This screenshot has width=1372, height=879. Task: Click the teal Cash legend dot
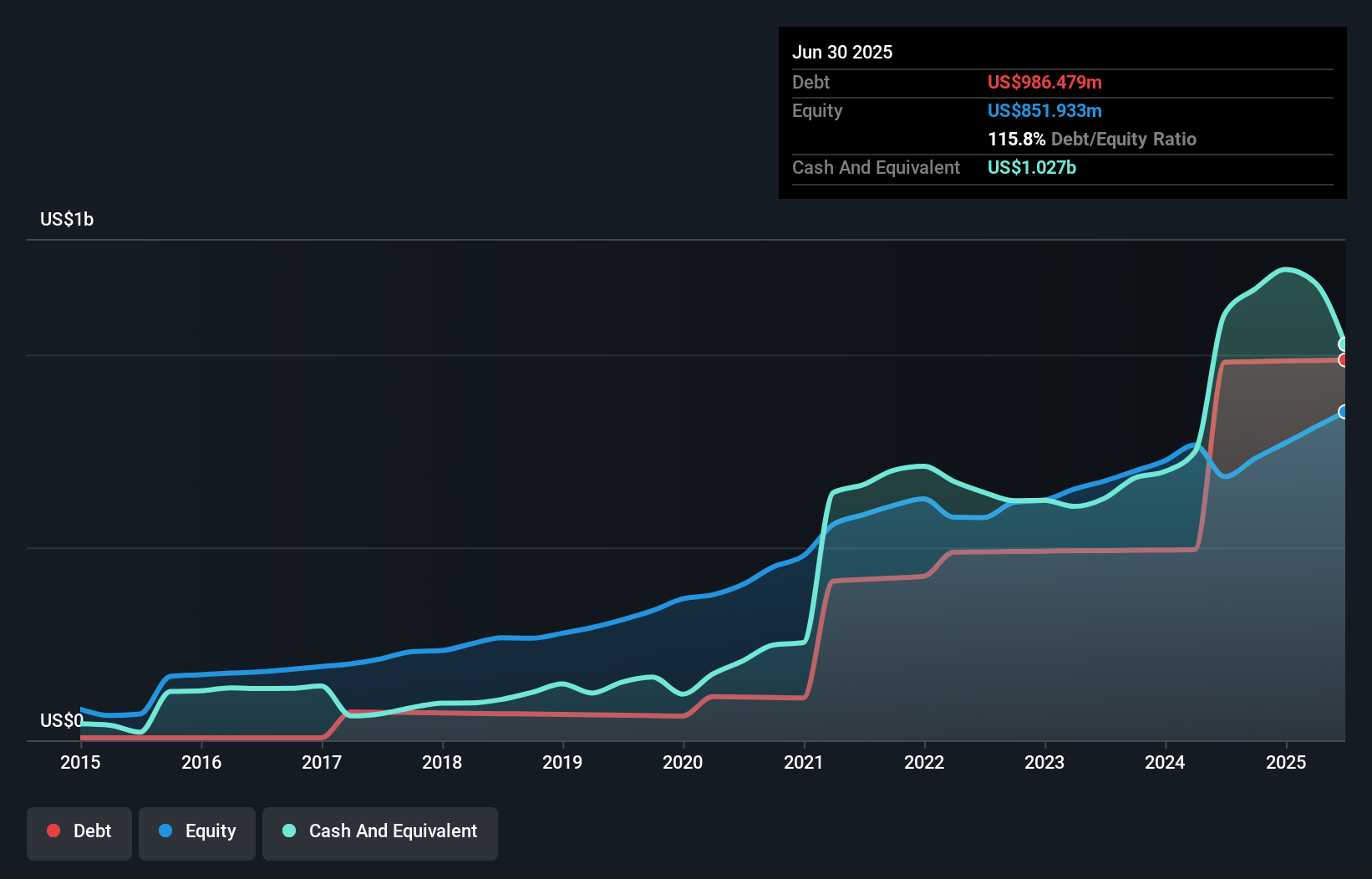[289, 831]
